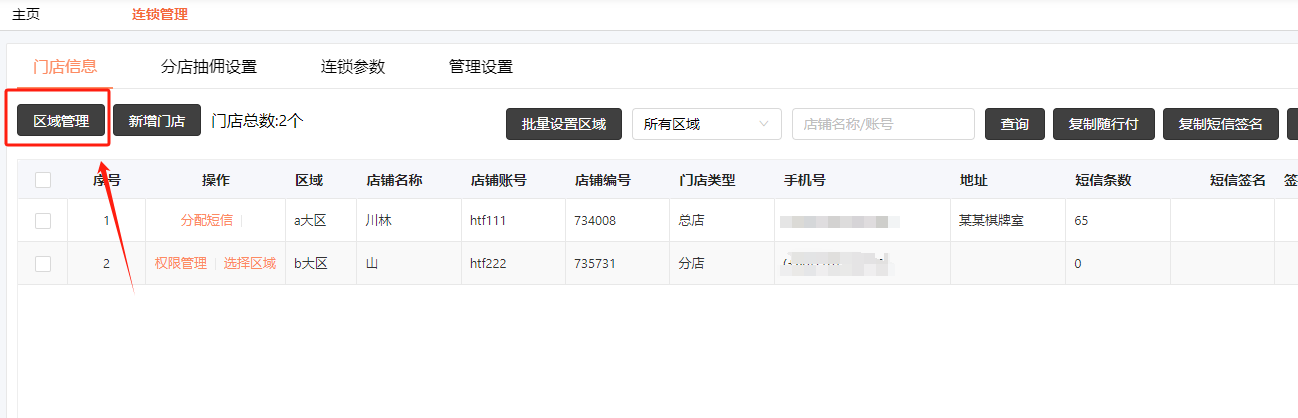Click the 店铺名称/账号 search field
The height and width of the screenshot is (418, 1298).
click(883, 124)
